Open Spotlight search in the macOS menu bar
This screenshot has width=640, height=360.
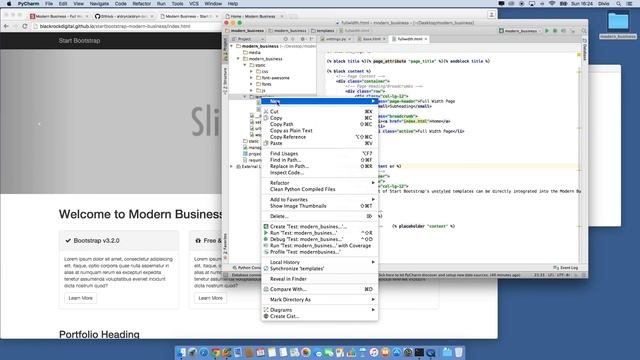click(619, 4)
